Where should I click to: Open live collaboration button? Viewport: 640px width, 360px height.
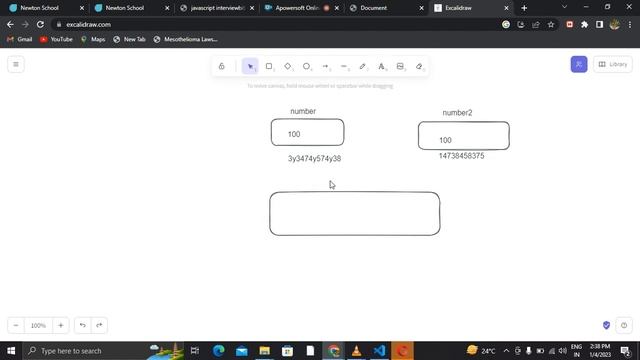(x=579, y=64)
